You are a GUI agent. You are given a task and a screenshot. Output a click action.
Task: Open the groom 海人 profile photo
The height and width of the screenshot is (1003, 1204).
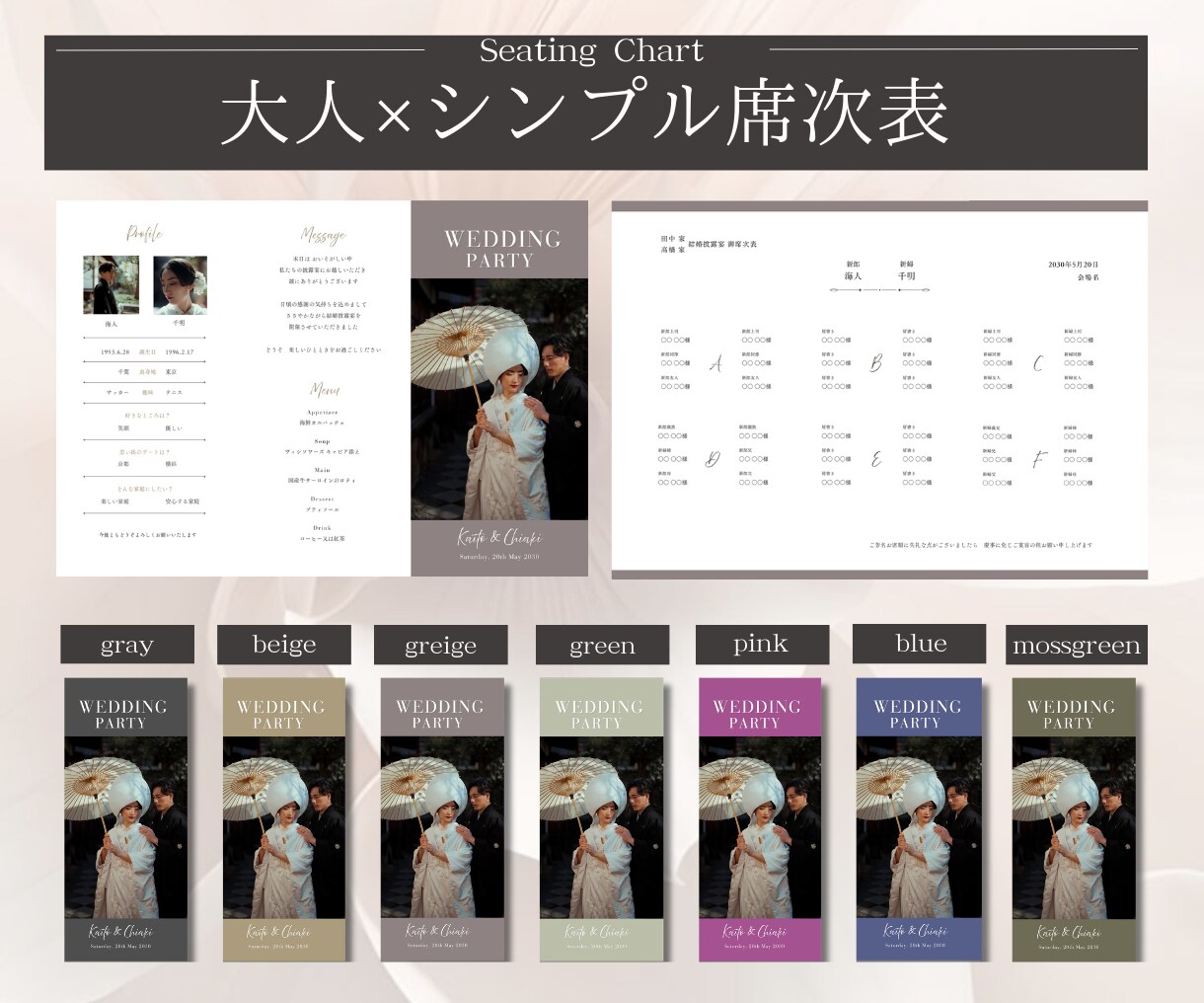pos(112,284)
